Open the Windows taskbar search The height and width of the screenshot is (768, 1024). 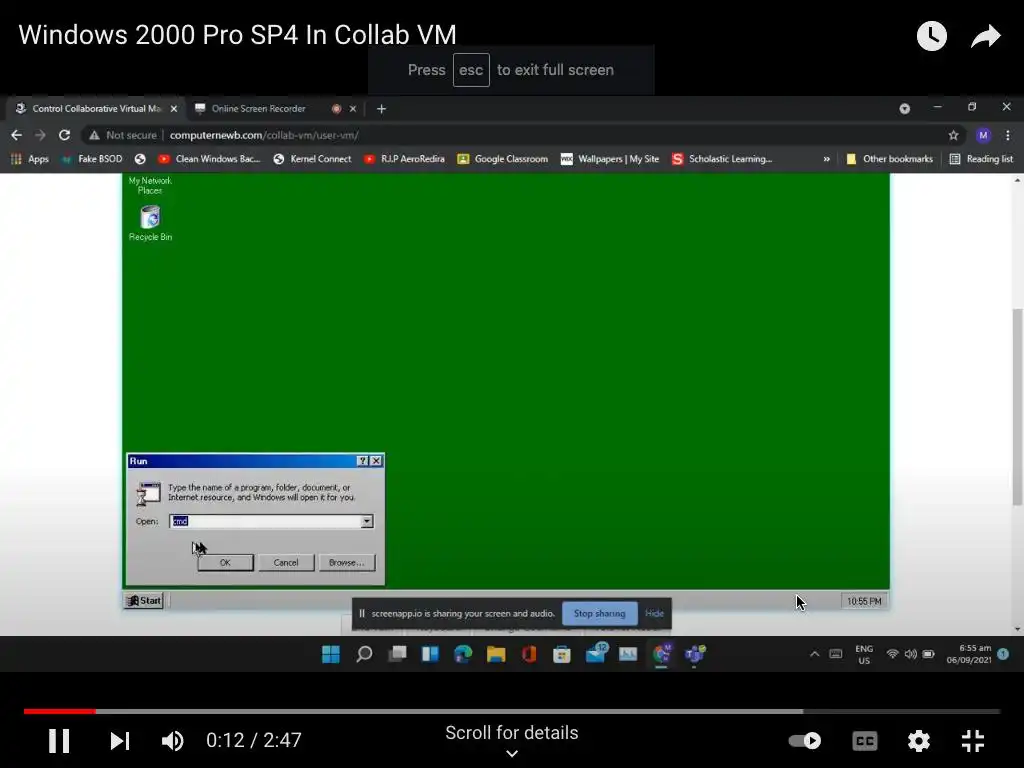[x=364, y=654]
